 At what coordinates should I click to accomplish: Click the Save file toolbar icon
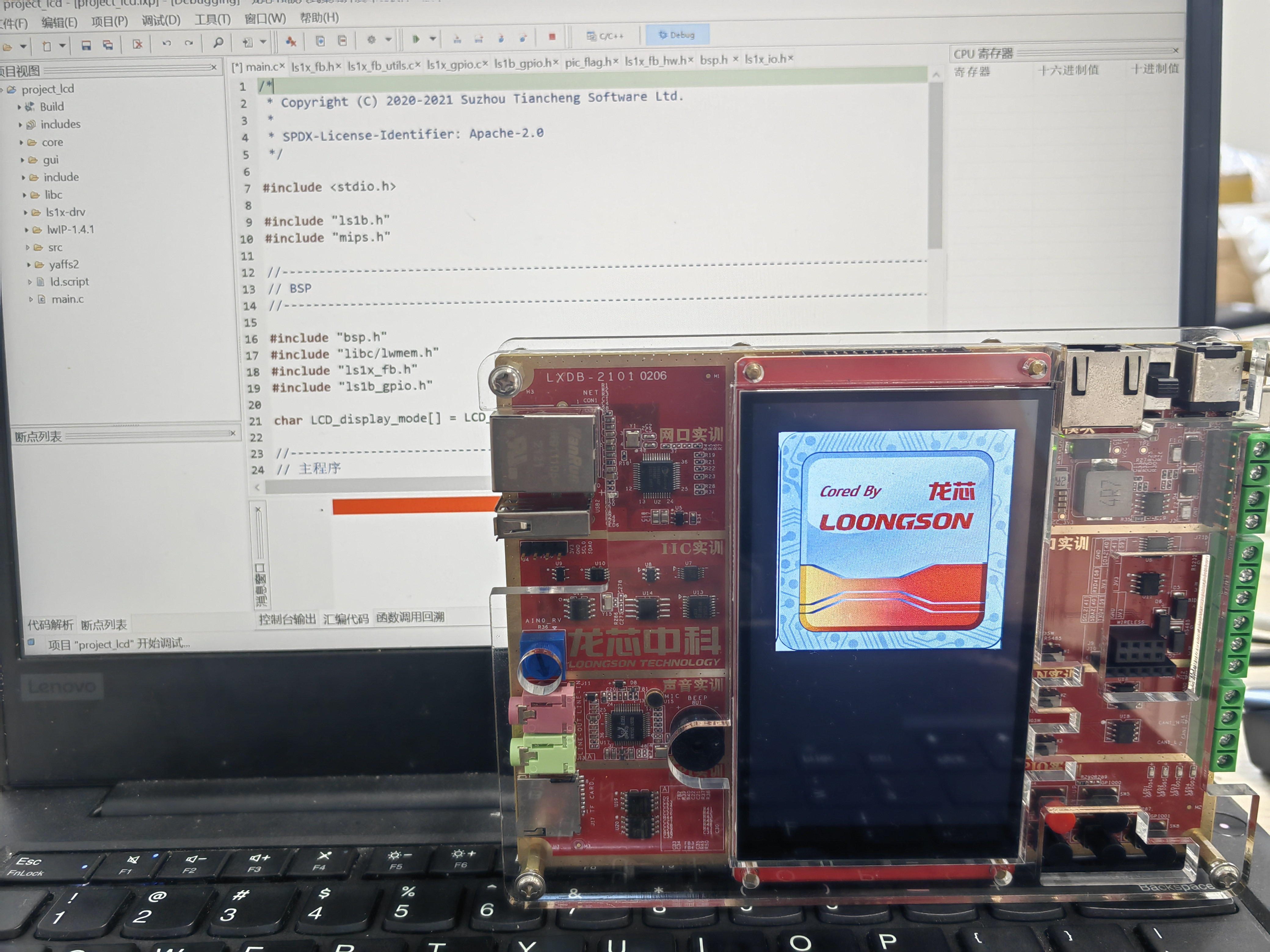tap(86, 45)
